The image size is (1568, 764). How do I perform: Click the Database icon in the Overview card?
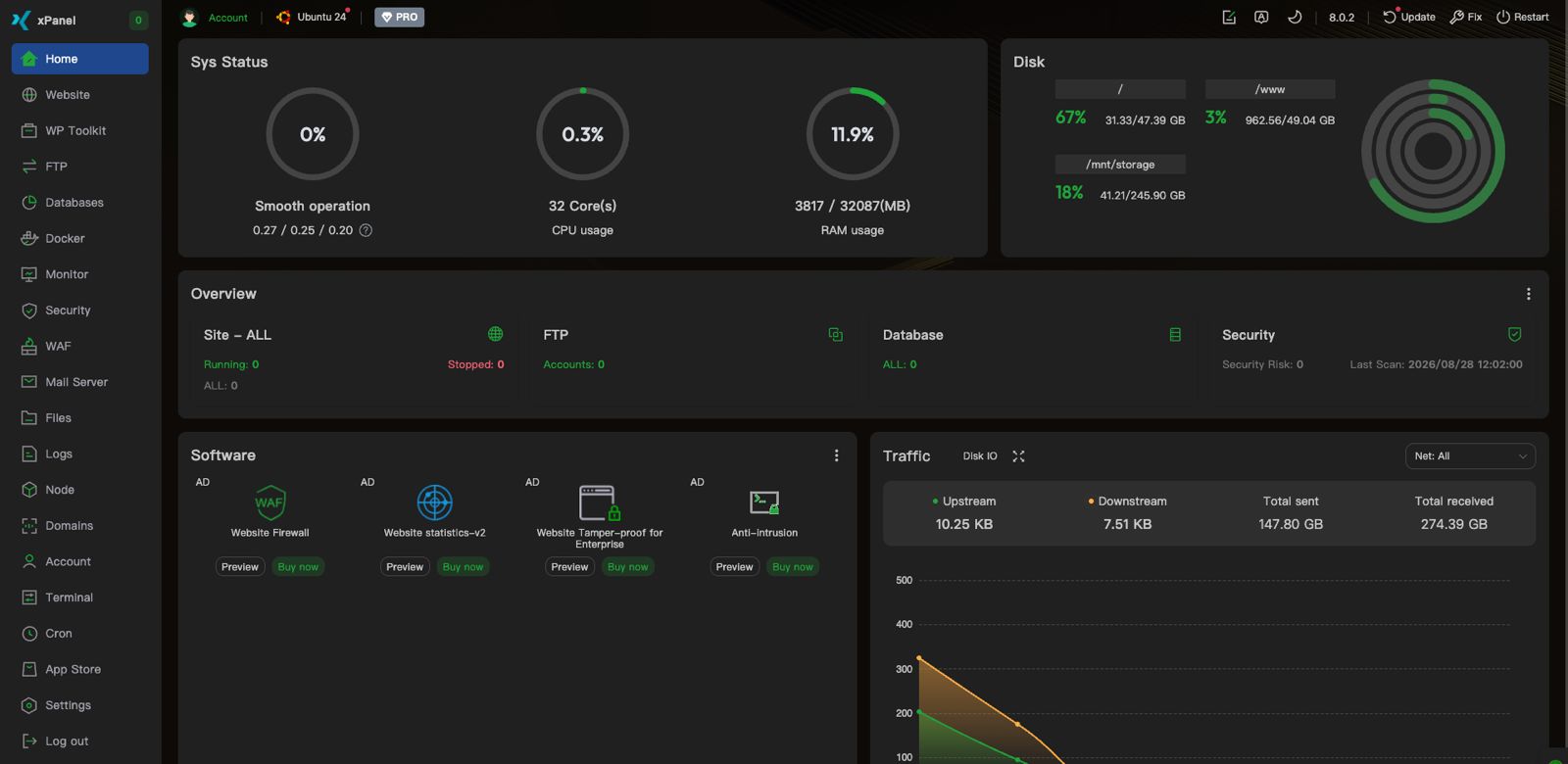[x=1175, y=334]
